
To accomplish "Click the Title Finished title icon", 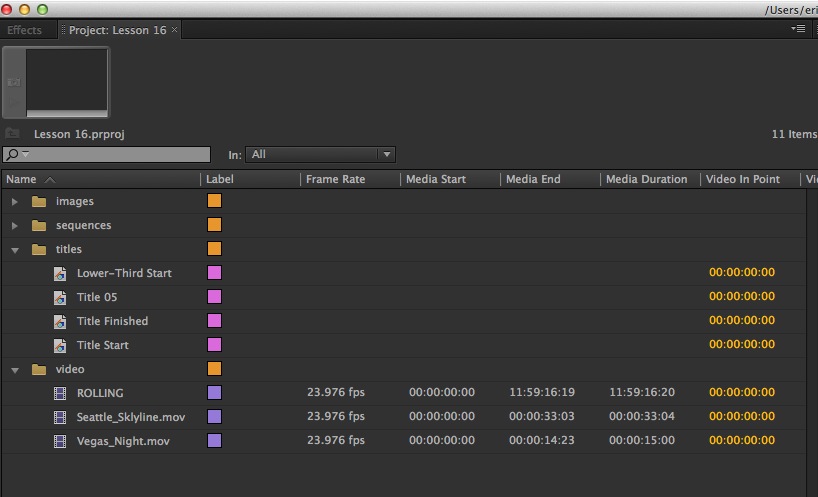I will pyautogui.click(x=60, y=321).
